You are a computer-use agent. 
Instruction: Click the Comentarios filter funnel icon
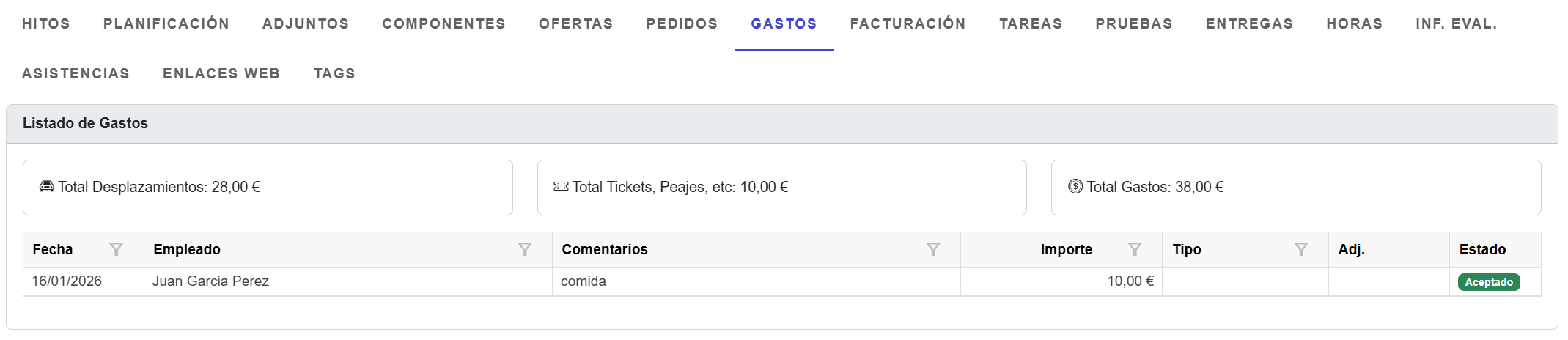click(933, 249)
